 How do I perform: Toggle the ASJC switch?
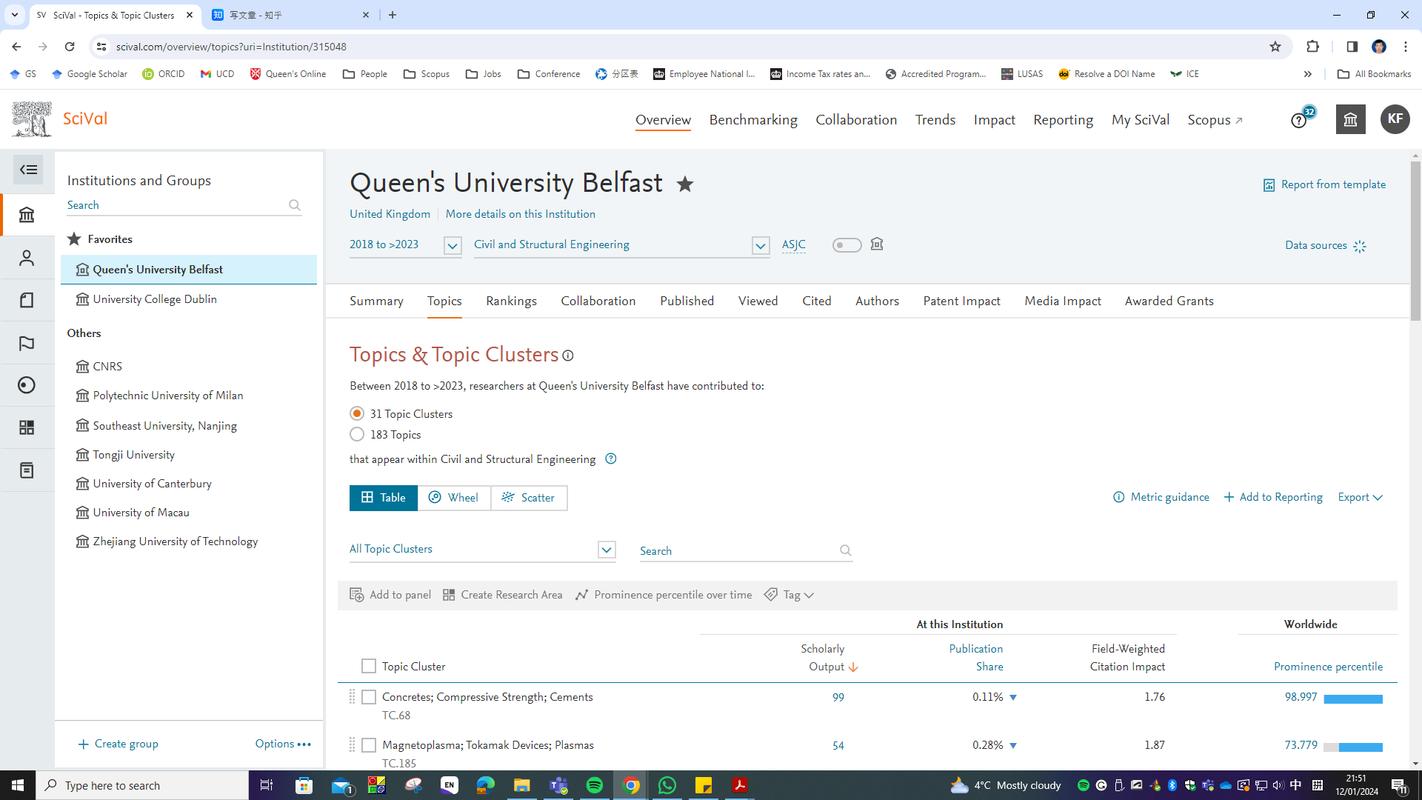(x=847, y=245)
